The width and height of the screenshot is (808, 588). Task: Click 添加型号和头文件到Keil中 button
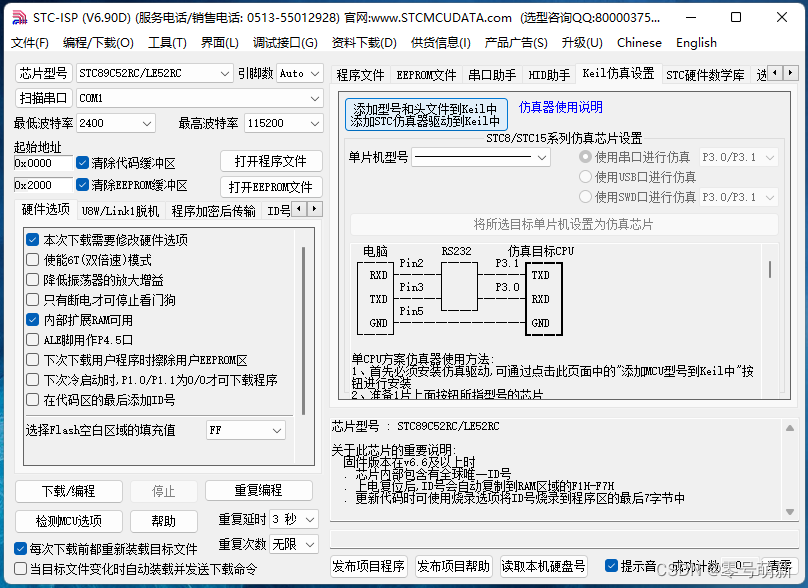tap(426, 114)
